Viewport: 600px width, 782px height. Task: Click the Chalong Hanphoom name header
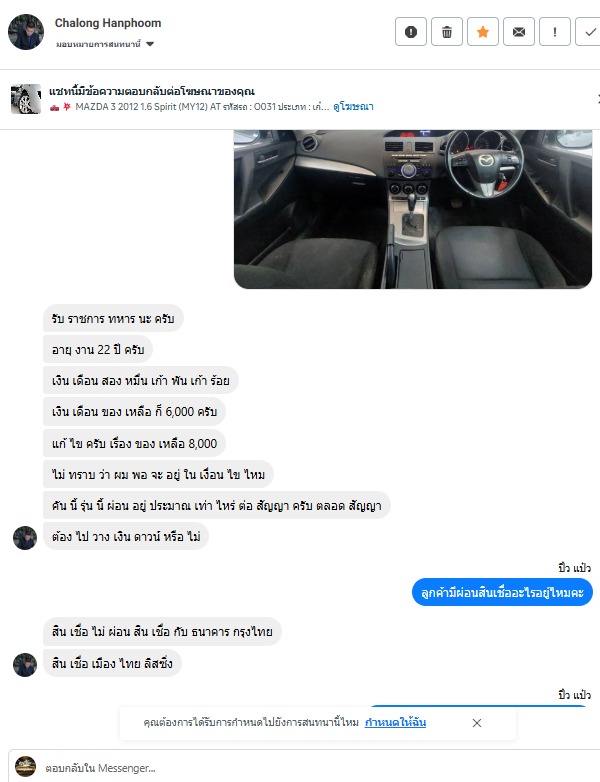pos(108,23)
